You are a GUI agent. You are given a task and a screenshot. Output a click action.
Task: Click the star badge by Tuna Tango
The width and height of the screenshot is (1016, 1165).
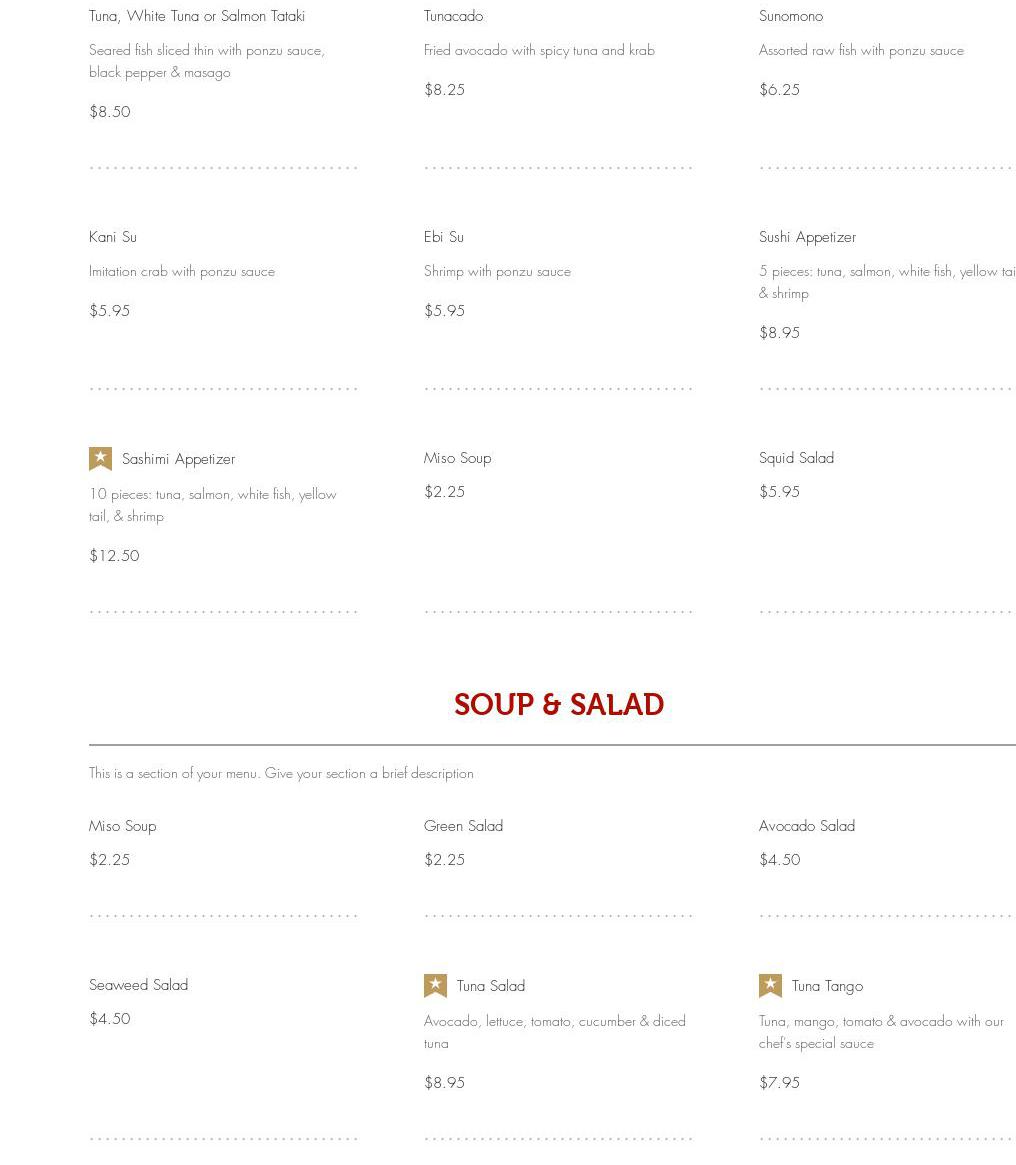click(x=770, y=985)
